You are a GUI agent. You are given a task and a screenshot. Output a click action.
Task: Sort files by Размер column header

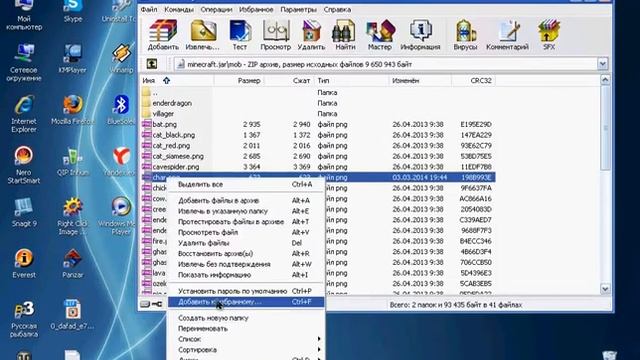[239, 80]
